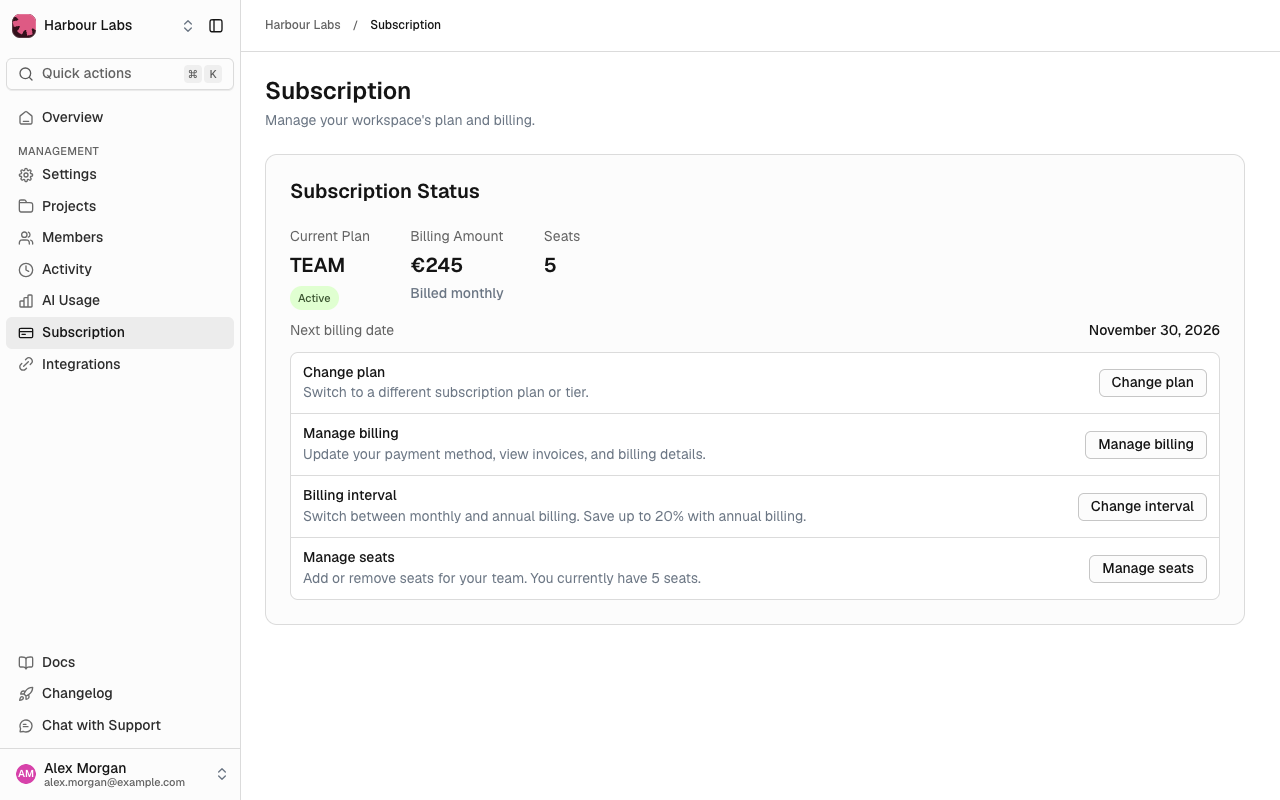Click the Subscription Status heading
Image resolution: width=1280 pixels, height=800 pixels.
[385, 192]
